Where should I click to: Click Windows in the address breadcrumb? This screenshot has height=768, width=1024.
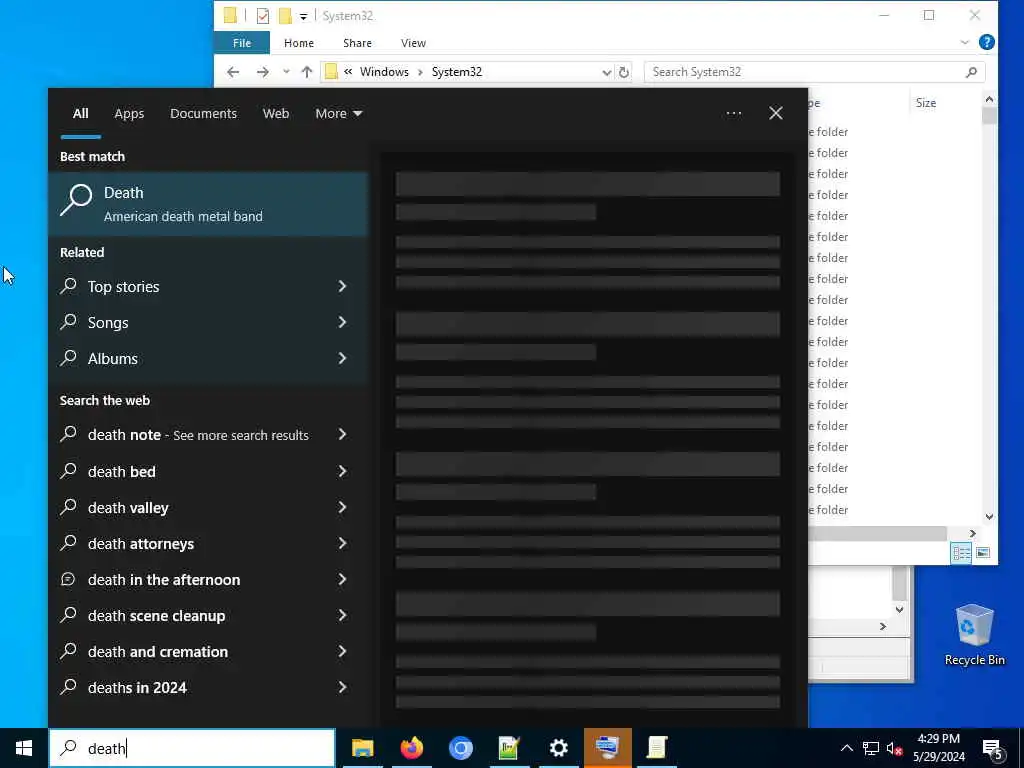coord(384,72)
